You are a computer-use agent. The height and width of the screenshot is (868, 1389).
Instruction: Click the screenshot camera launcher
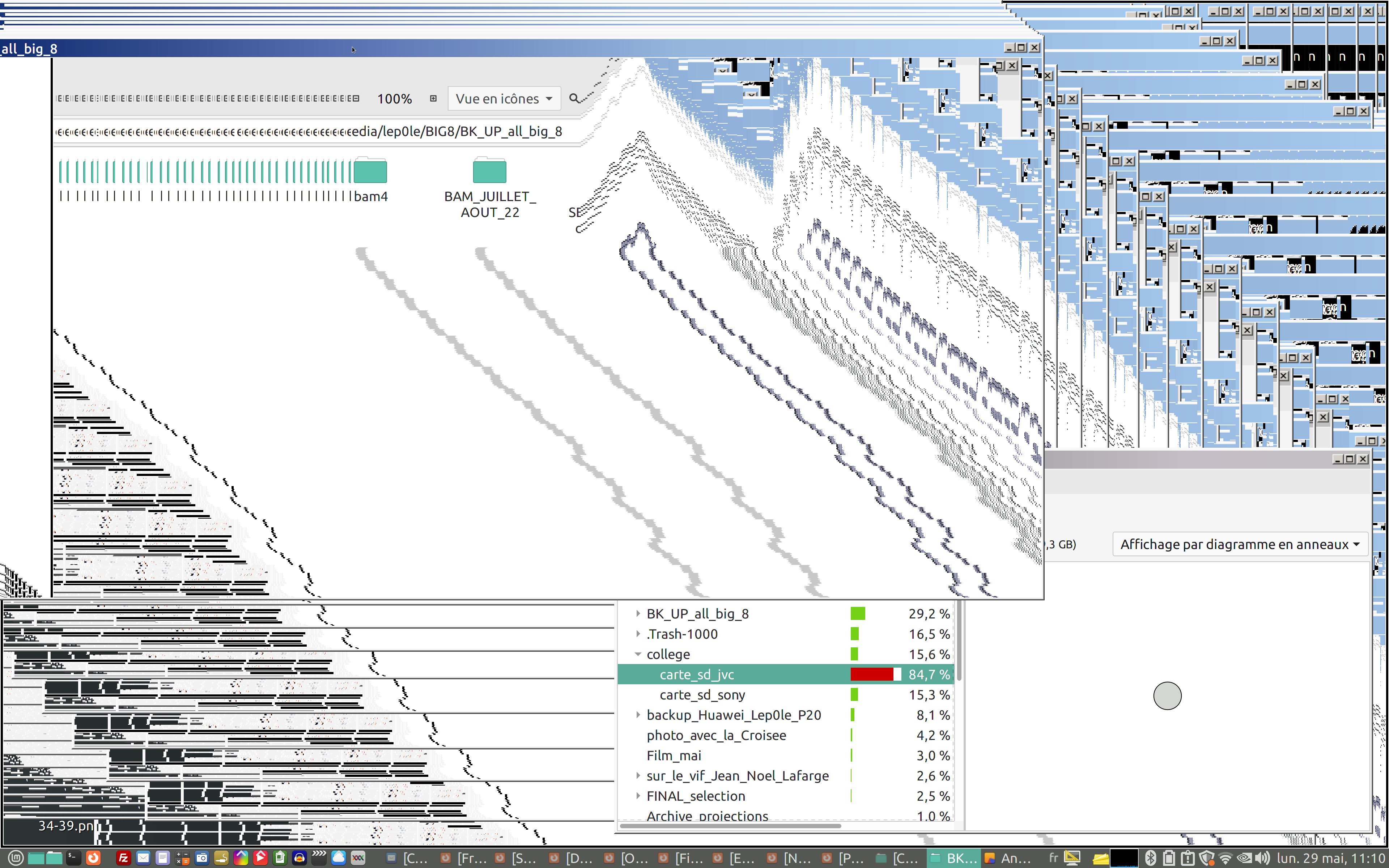(x=202, y=858)
